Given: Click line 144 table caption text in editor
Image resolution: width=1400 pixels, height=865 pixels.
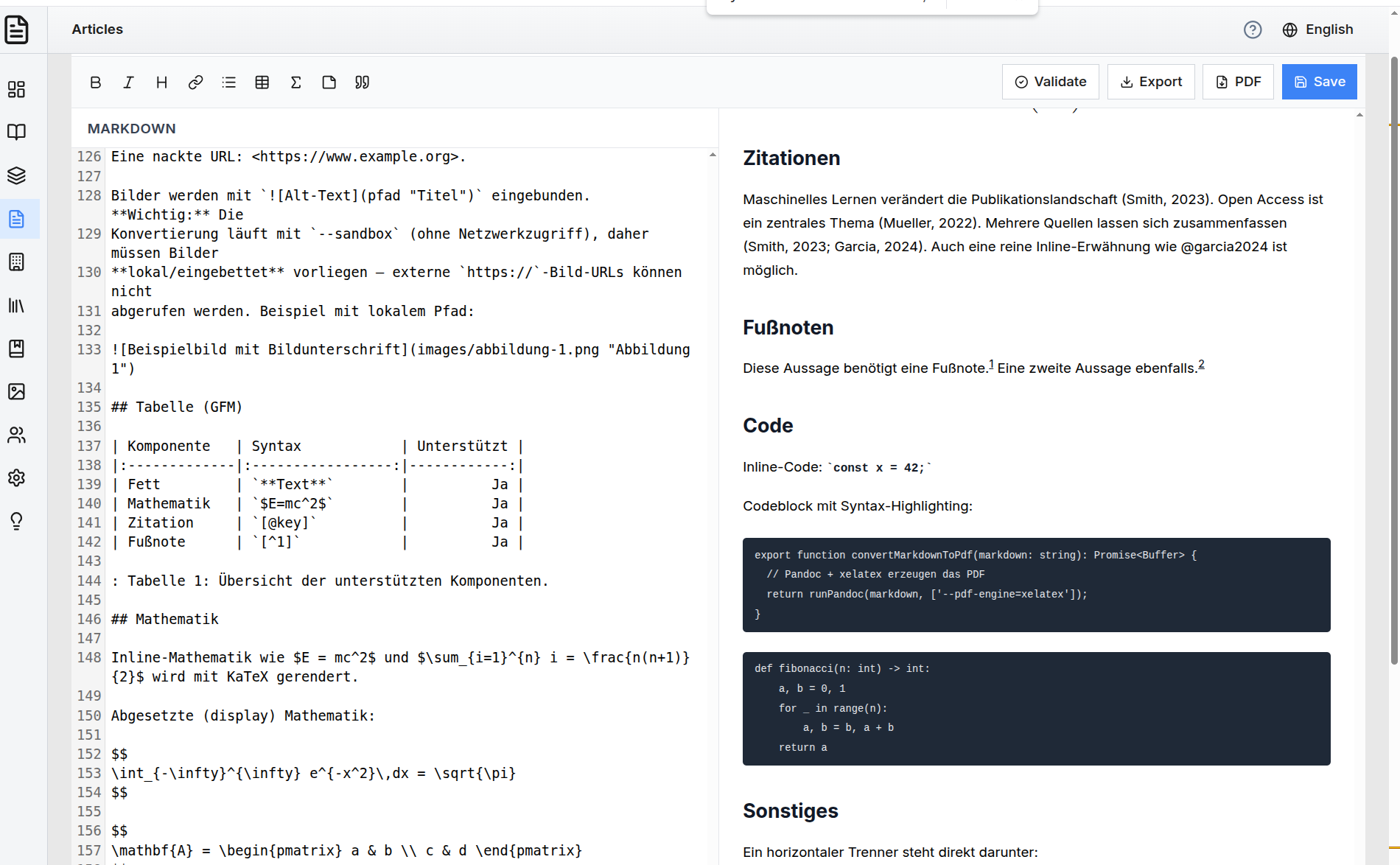Looking at the screenshot, I should coord(330,581).
